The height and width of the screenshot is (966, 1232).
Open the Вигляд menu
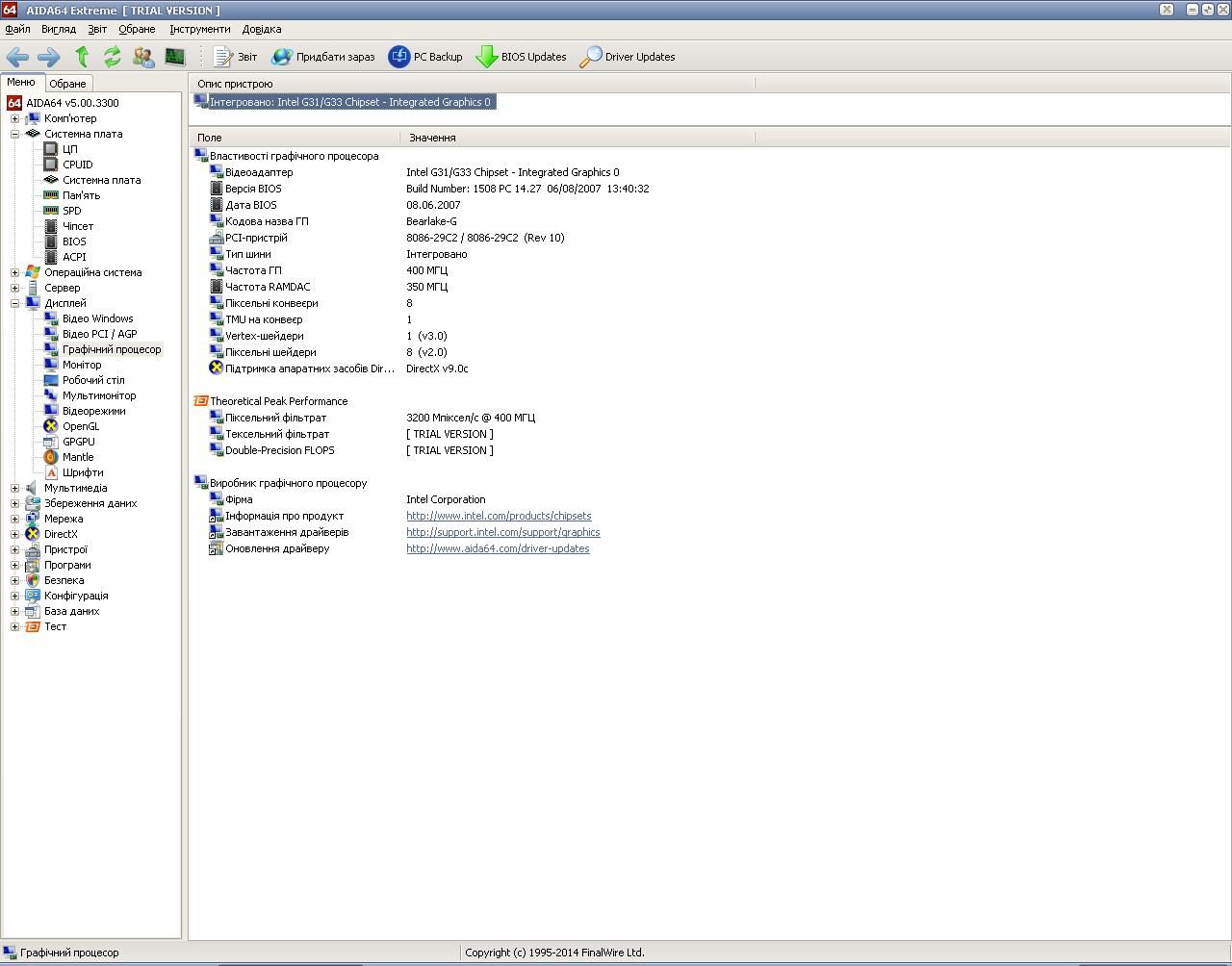pos(59,29)
